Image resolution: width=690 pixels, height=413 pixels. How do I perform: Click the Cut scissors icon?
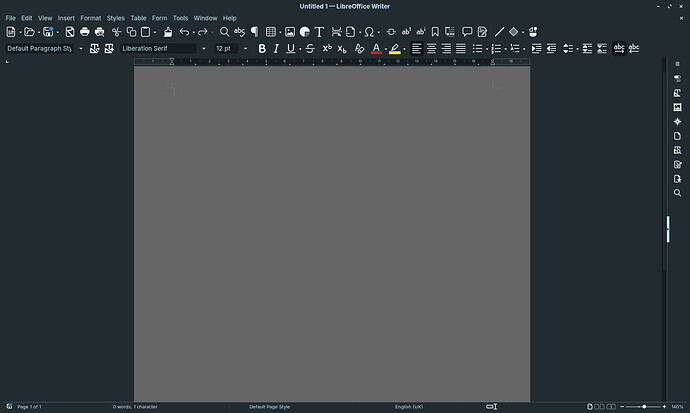pyautogui.click(x=116, y=32)
